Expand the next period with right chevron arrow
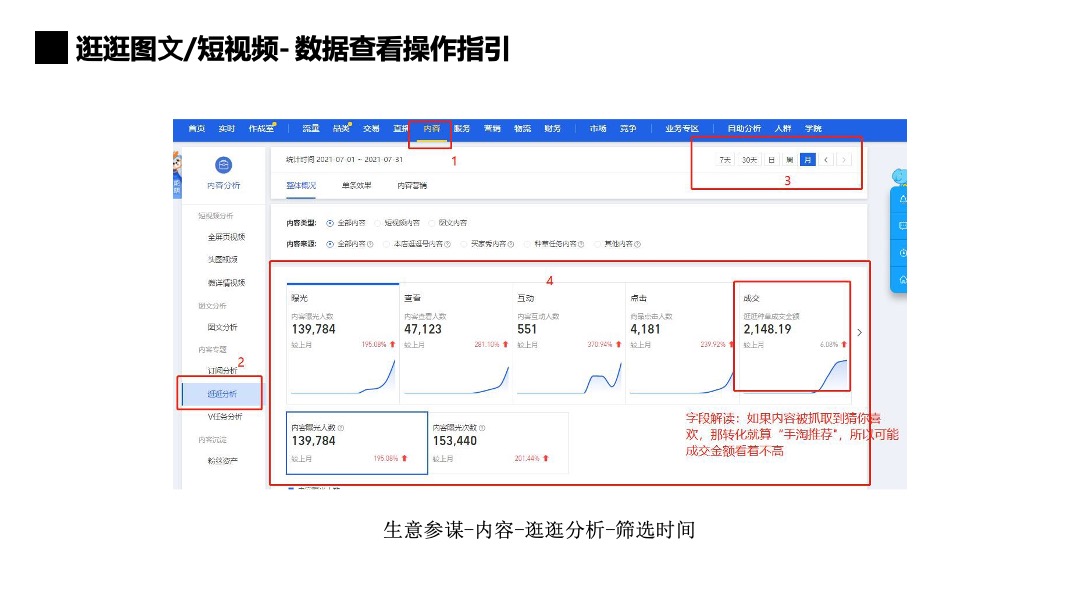 844,160
